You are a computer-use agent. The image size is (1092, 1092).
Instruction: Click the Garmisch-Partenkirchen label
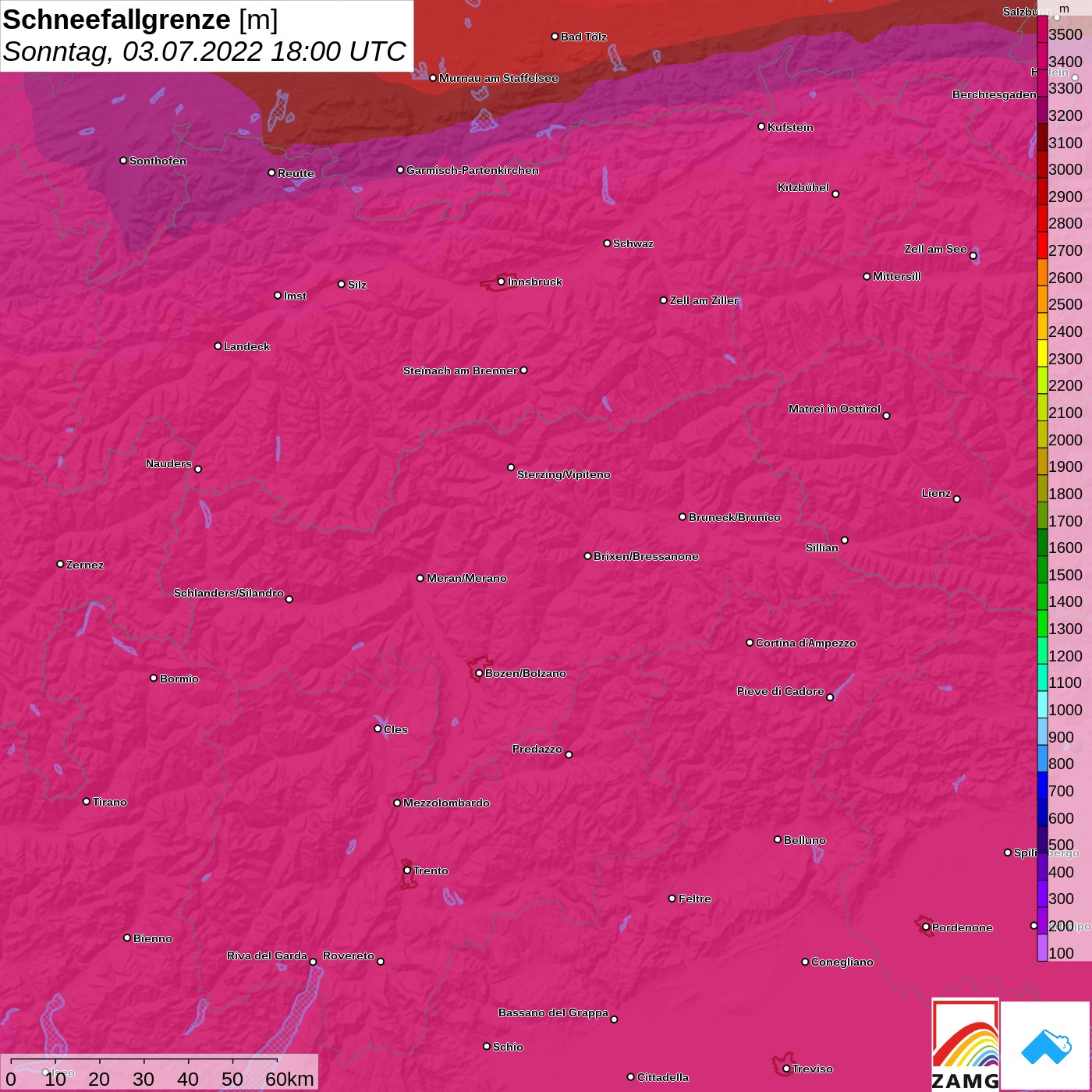coord(472,170)
